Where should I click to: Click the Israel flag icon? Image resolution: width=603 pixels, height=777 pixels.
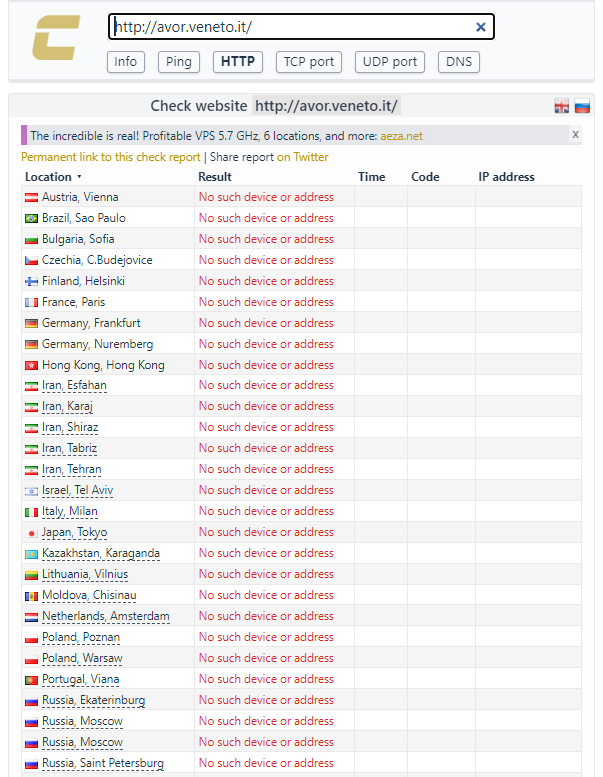31,491
